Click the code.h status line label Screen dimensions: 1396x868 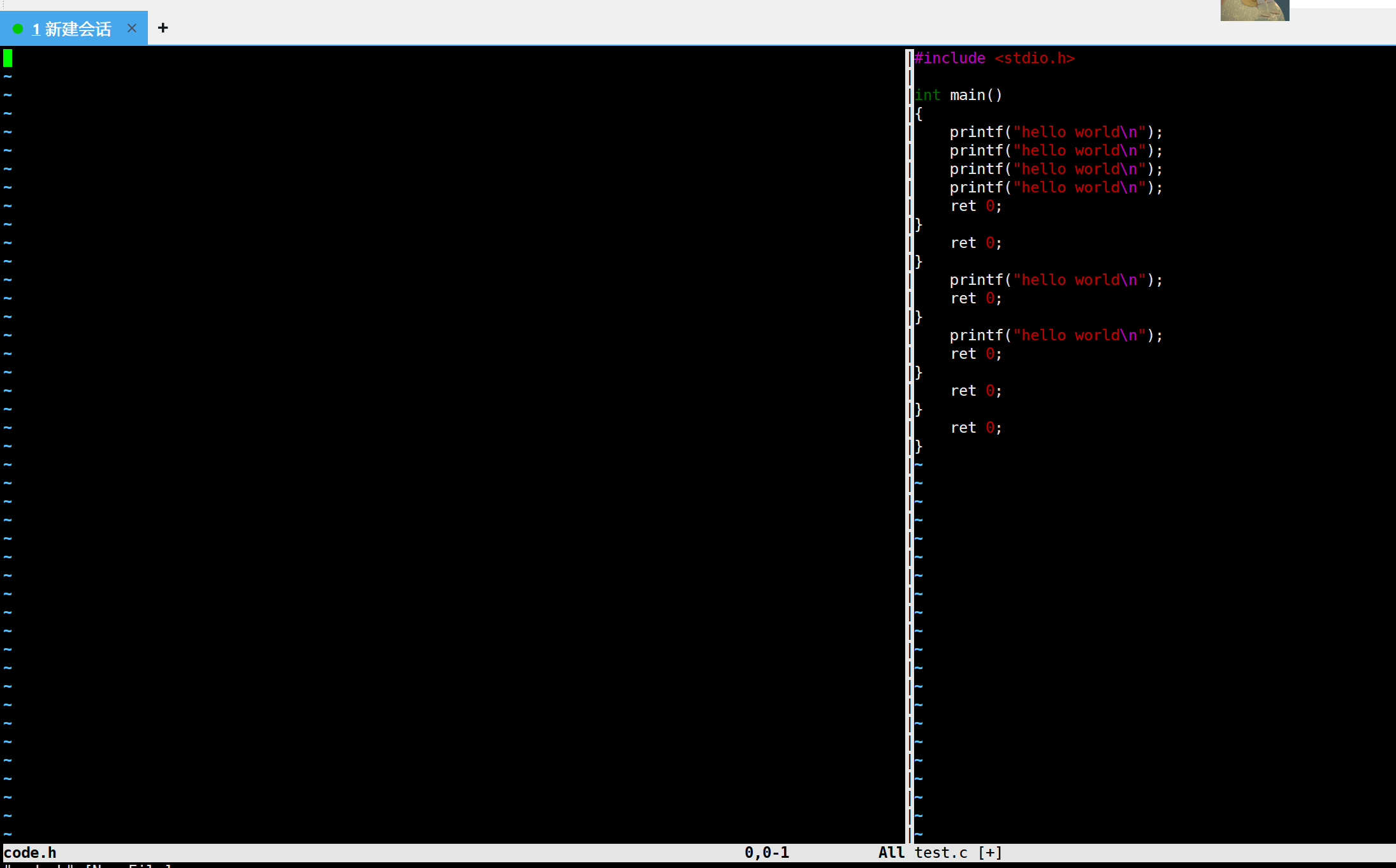(x=30, y=852)
